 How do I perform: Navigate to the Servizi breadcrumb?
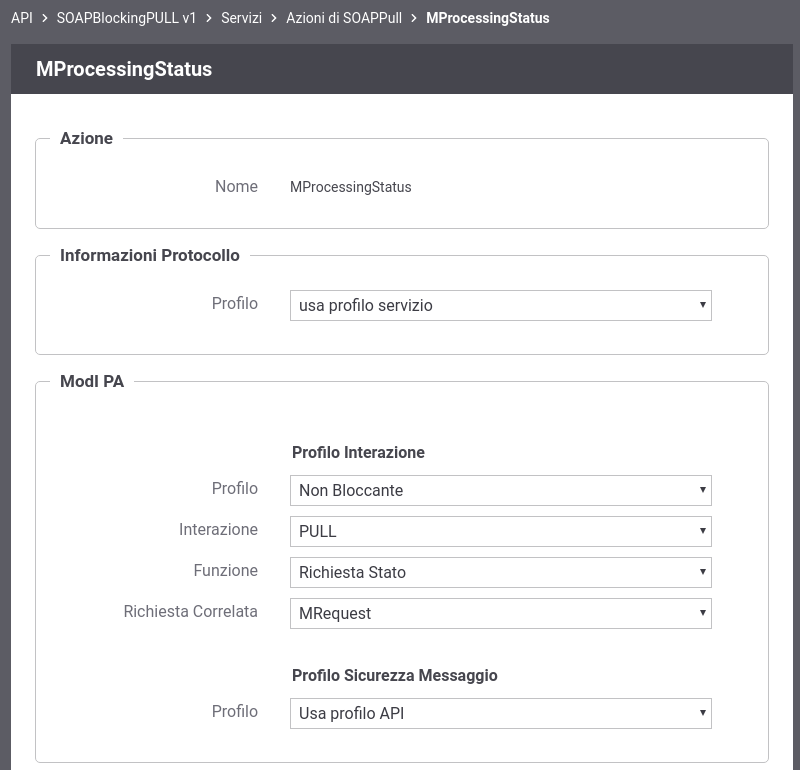(241, 18)
